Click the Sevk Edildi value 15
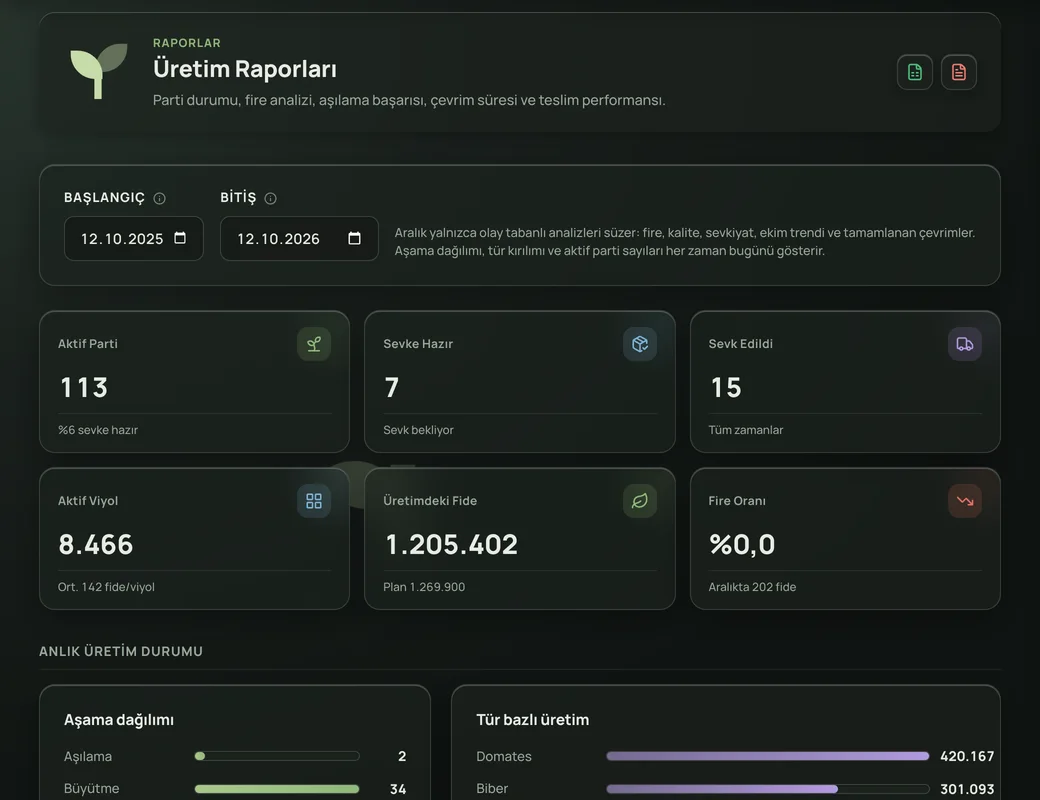Image resolution: width=1040 pixels, height=800 pixels. (x=726, y=387)
